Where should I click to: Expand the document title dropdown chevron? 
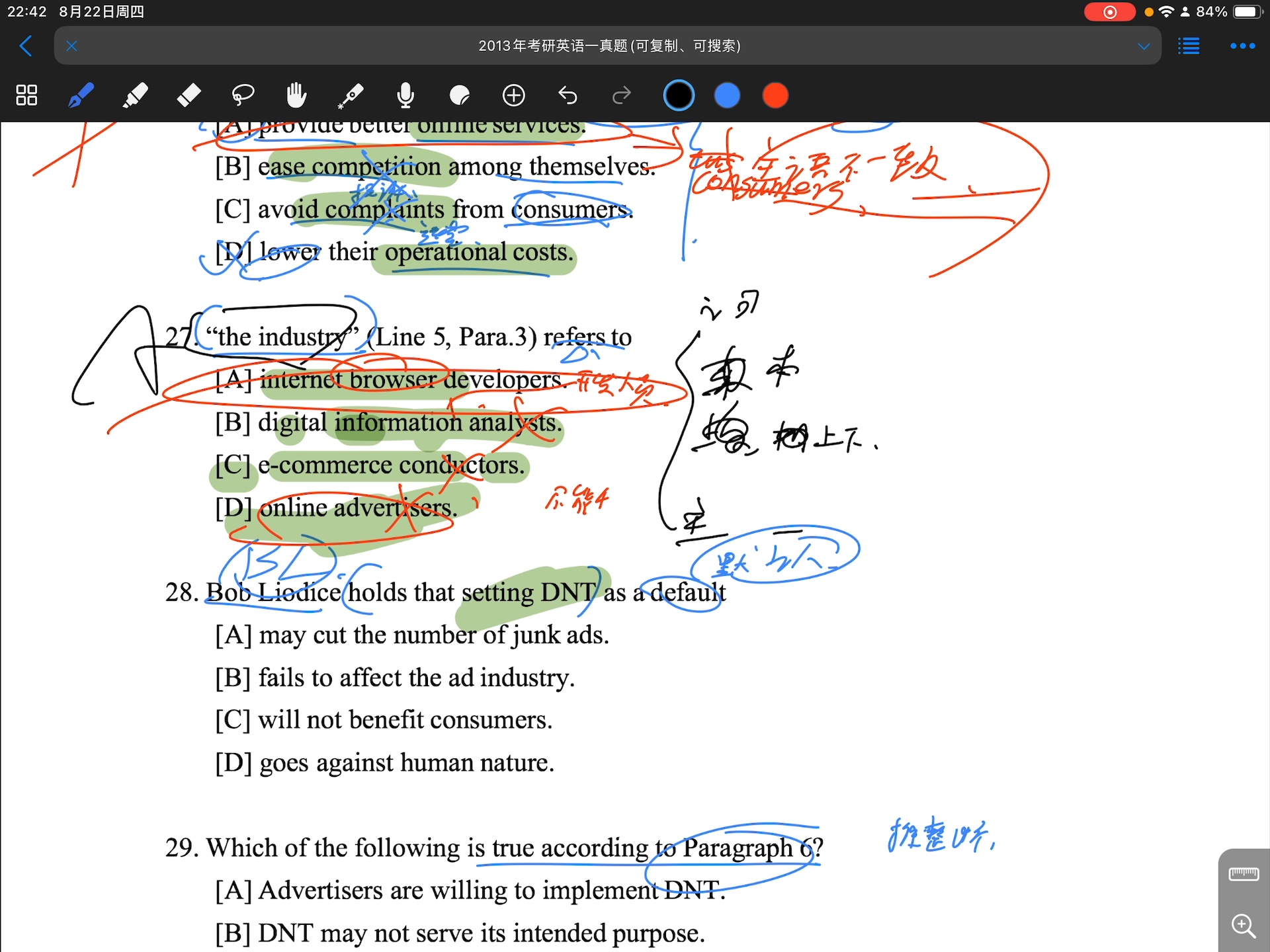pos(1144,46)
